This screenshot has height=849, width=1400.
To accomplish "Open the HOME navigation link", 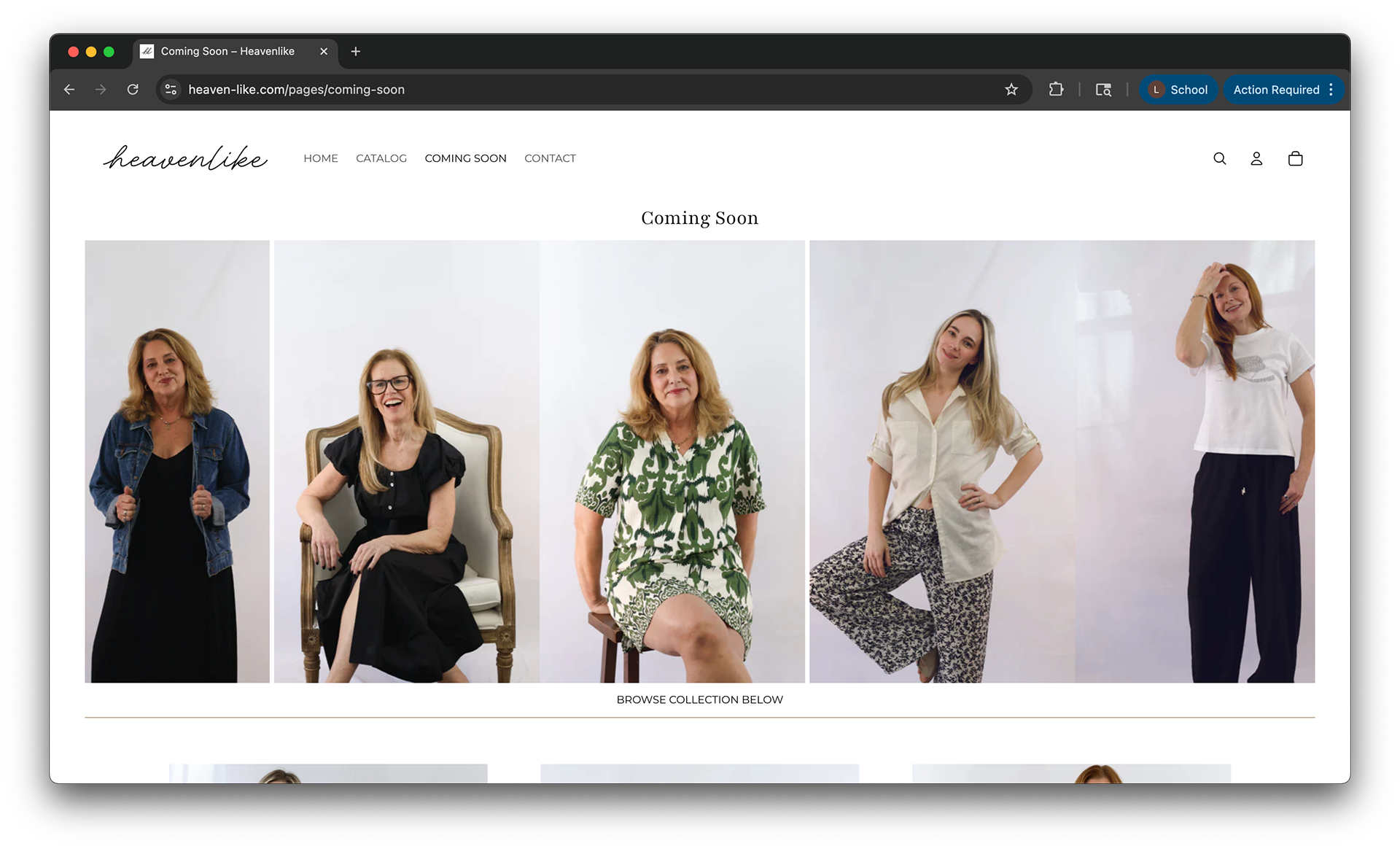I will pyautogui.click(x=321, y=158).
